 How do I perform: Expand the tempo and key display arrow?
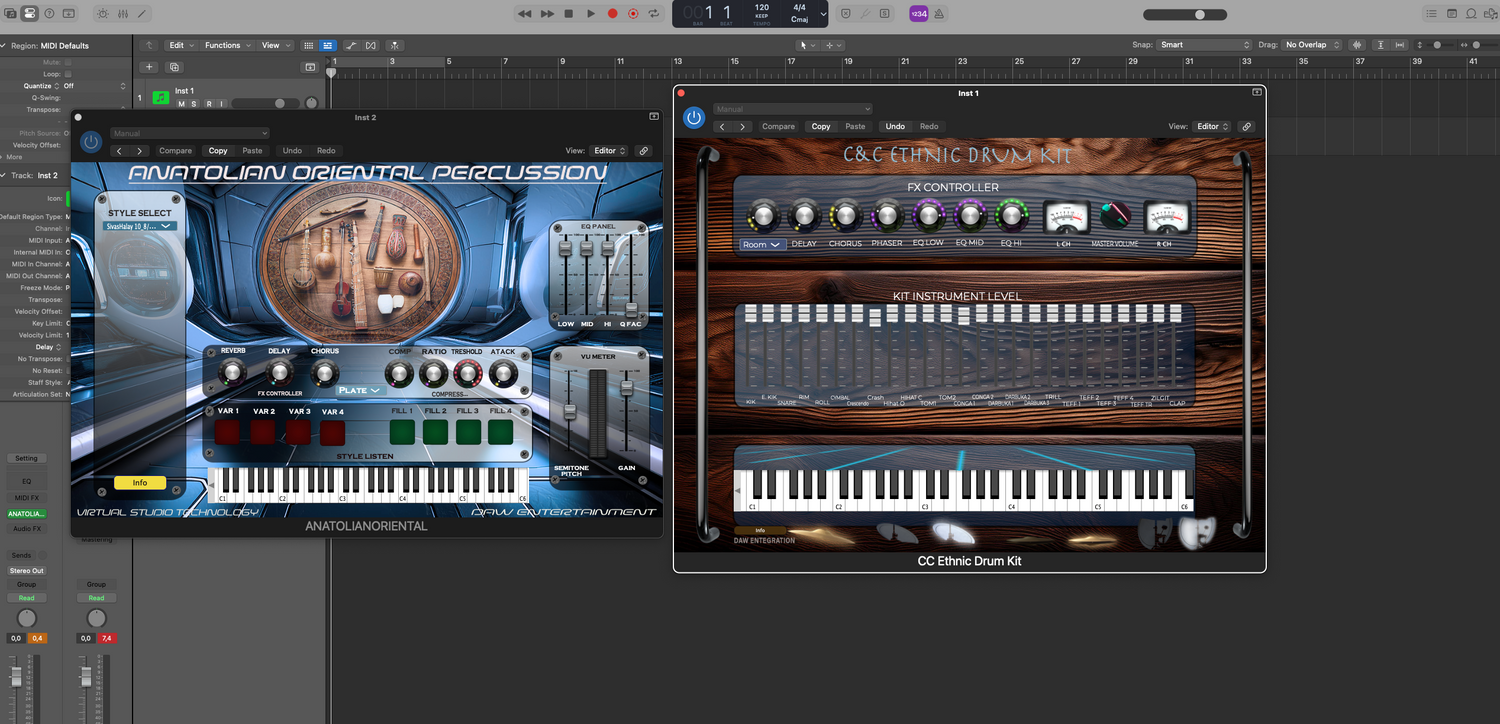[x=823, y=14]
